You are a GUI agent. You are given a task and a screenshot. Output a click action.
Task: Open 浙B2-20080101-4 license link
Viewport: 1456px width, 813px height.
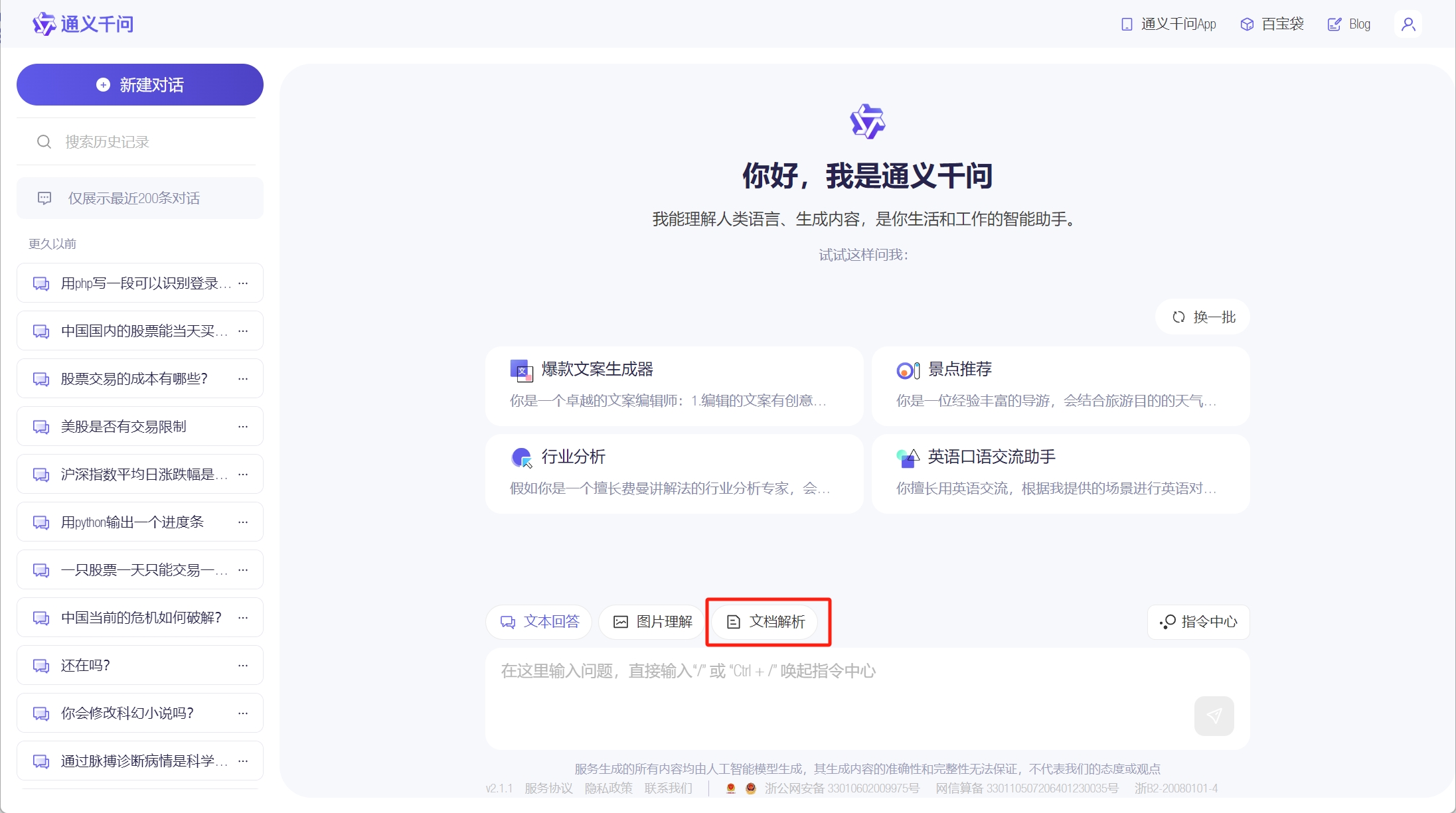pyautogui.click(x=1176, y=788)
